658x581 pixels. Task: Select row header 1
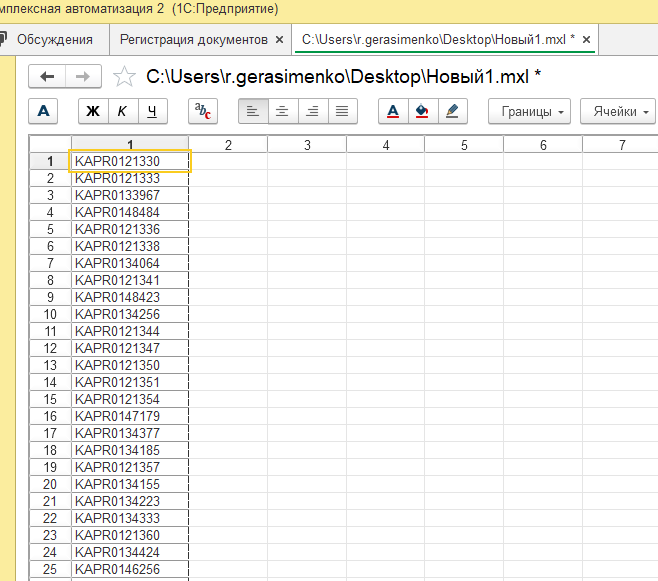(x=50, y=161)
